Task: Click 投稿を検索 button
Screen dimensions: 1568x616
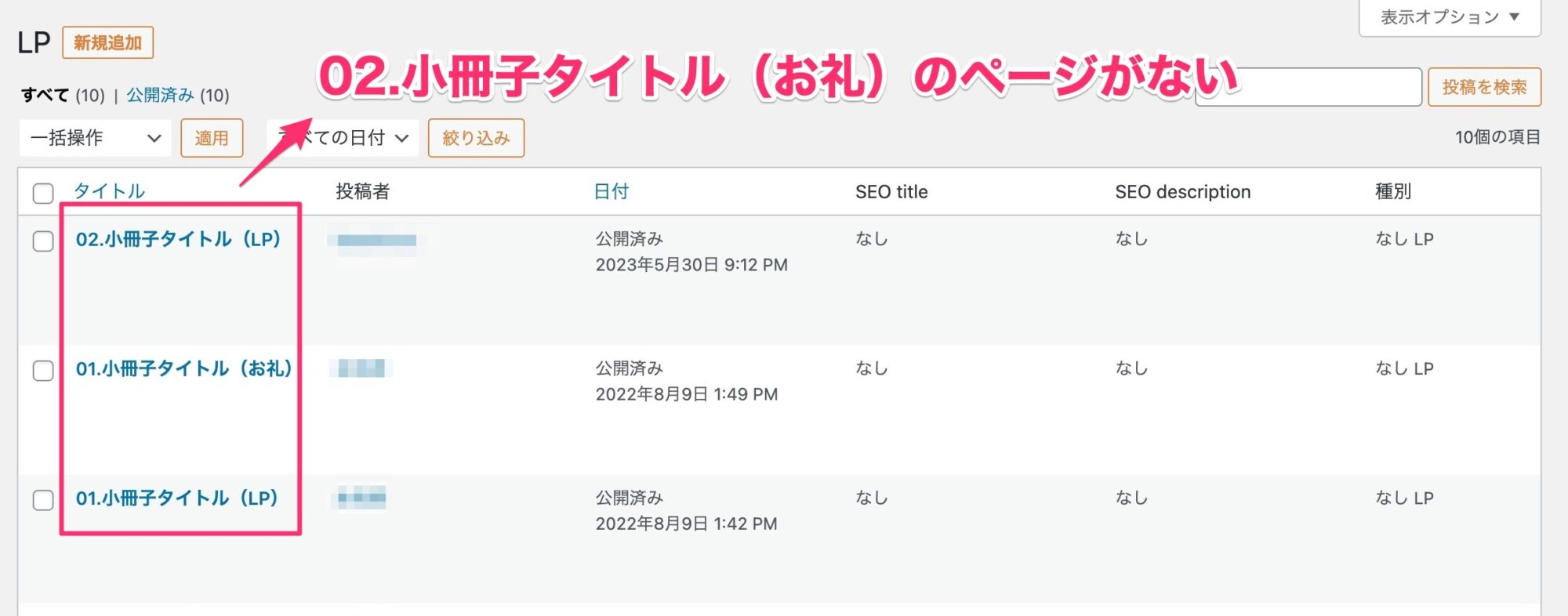Action: pos(1484,87)
